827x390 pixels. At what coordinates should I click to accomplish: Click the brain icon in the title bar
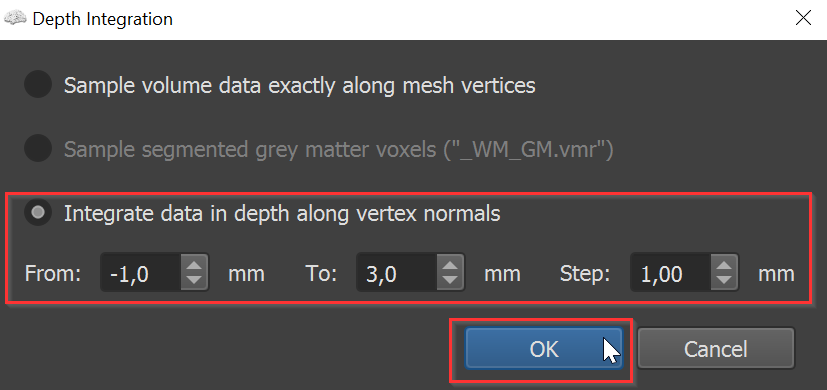15,19
